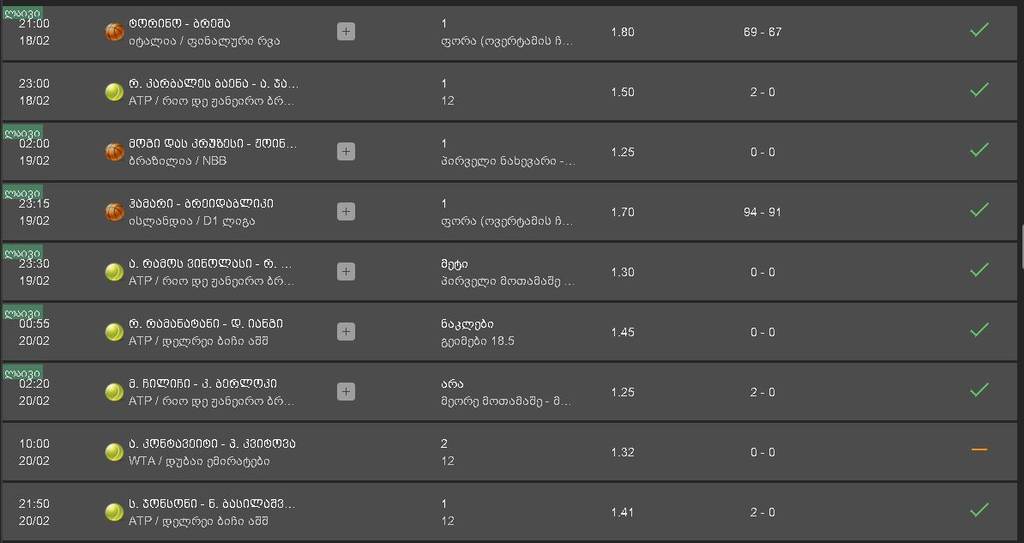
Task: Click the tennis ball icon in the WTA დუბაი row
Action: [x=114, y=452]
